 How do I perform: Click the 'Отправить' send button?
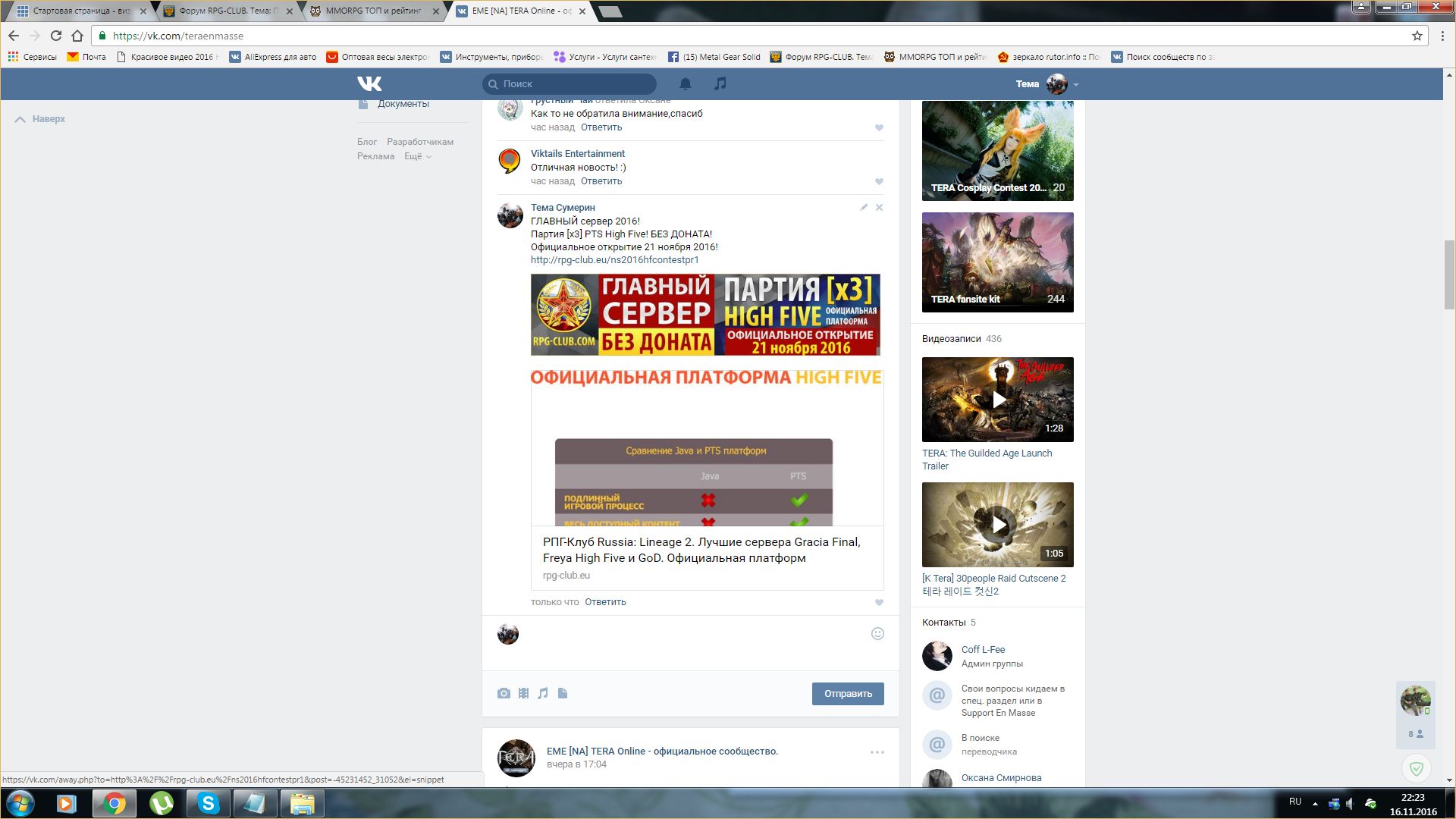[x=848, y=694]
